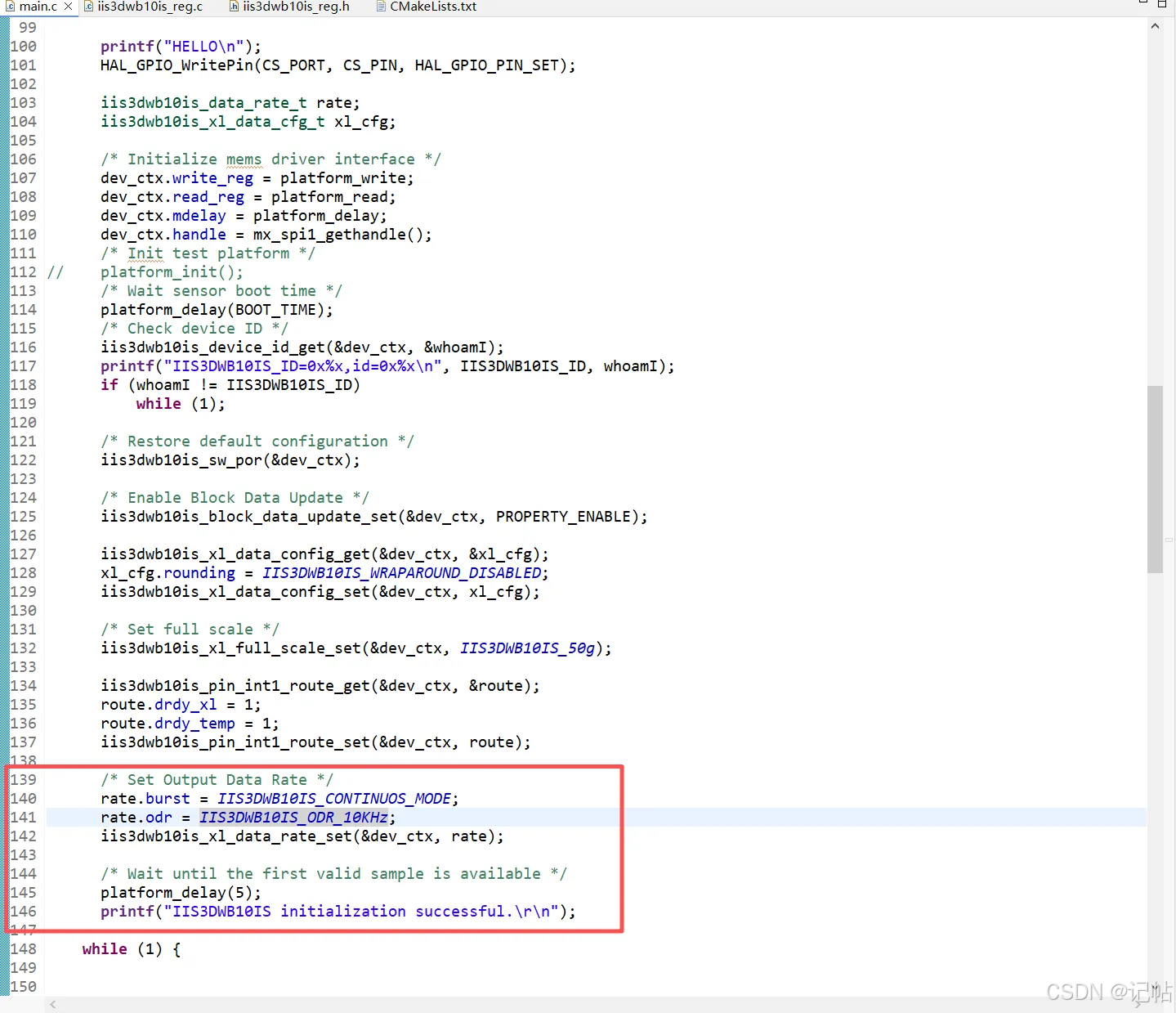This screenshot has height=1013, width=1176.
Task: Click the route.drdy_temp = 1 line
Action: coord(190,724)
